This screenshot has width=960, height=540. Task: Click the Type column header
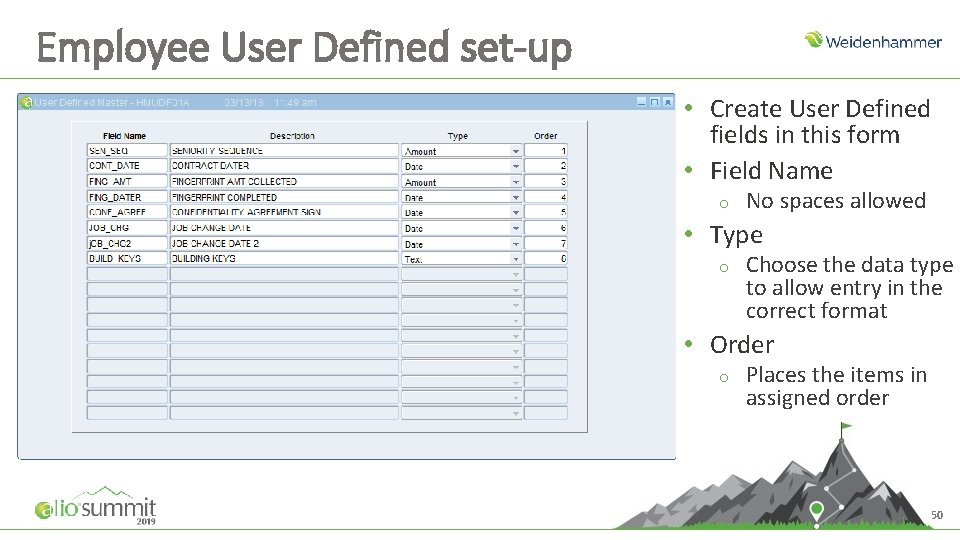(x=457, y=136)
